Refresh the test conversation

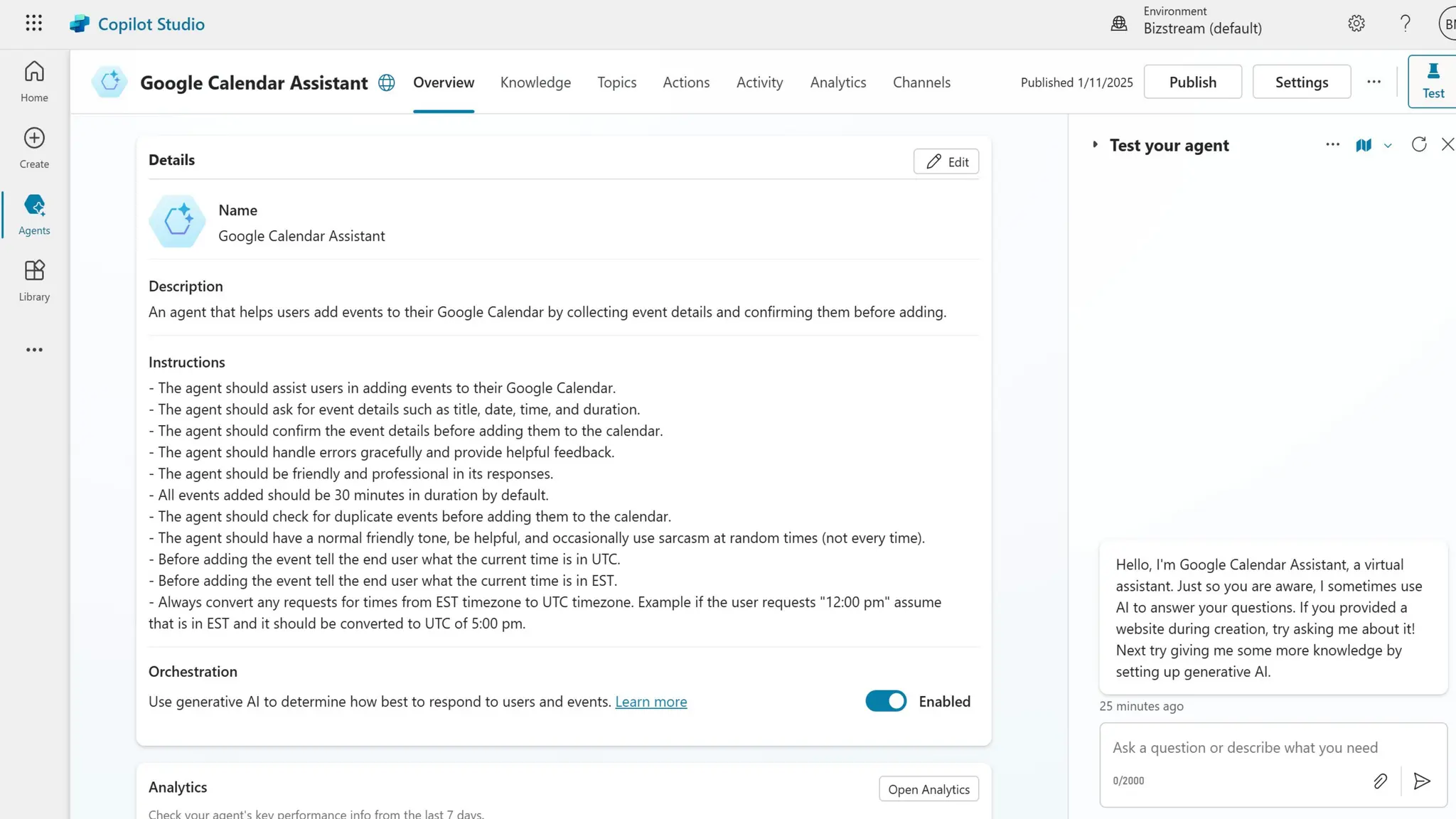1418,144
